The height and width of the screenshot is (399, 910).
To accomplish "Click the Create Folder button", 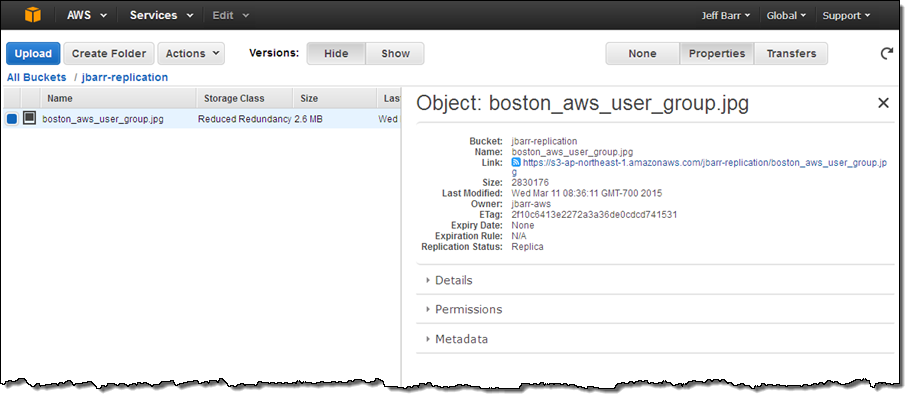I will pyautogui.click(x=109, y=53).
